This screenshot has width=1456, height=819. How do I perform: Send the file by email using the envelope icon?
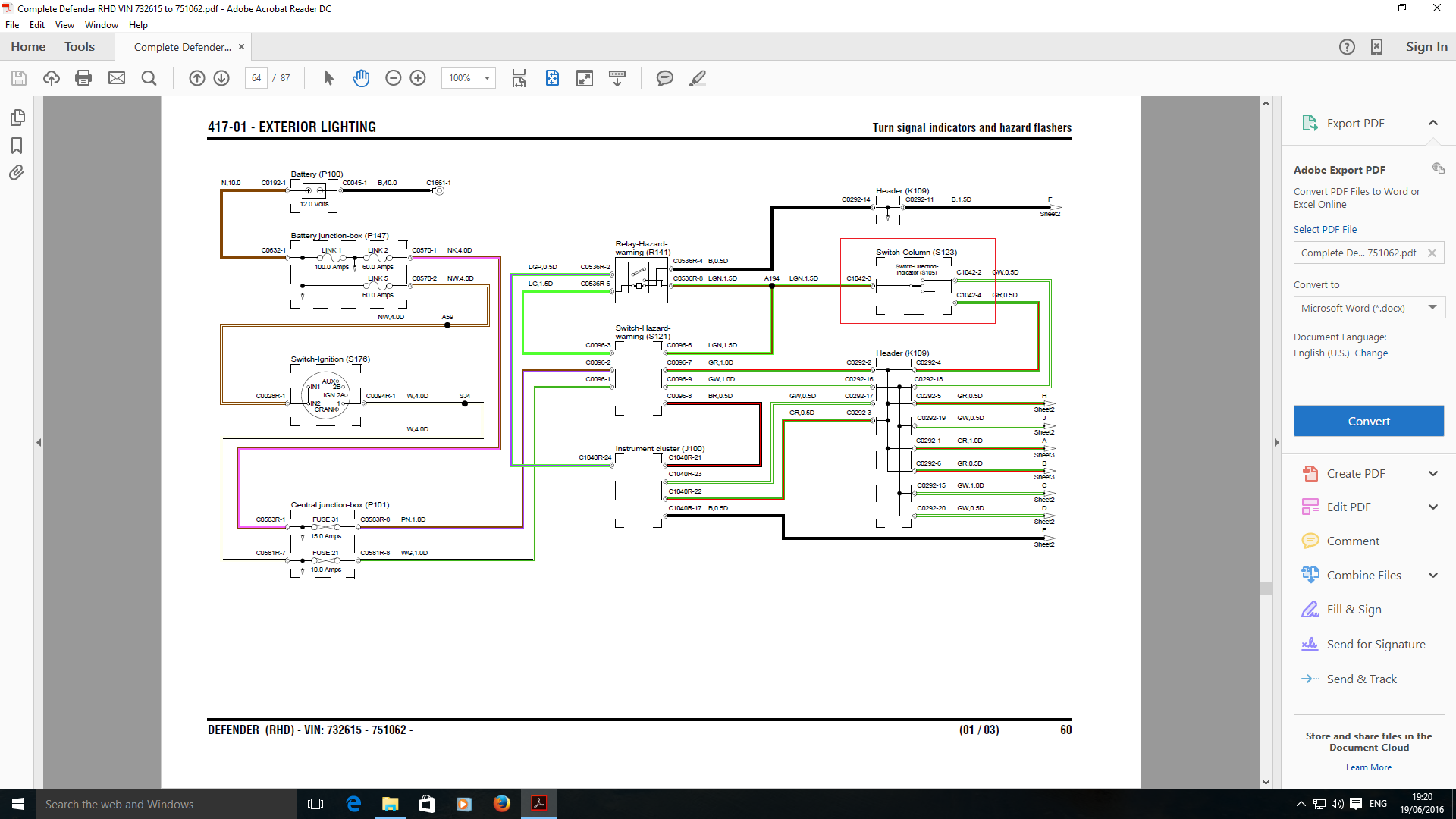117,78
